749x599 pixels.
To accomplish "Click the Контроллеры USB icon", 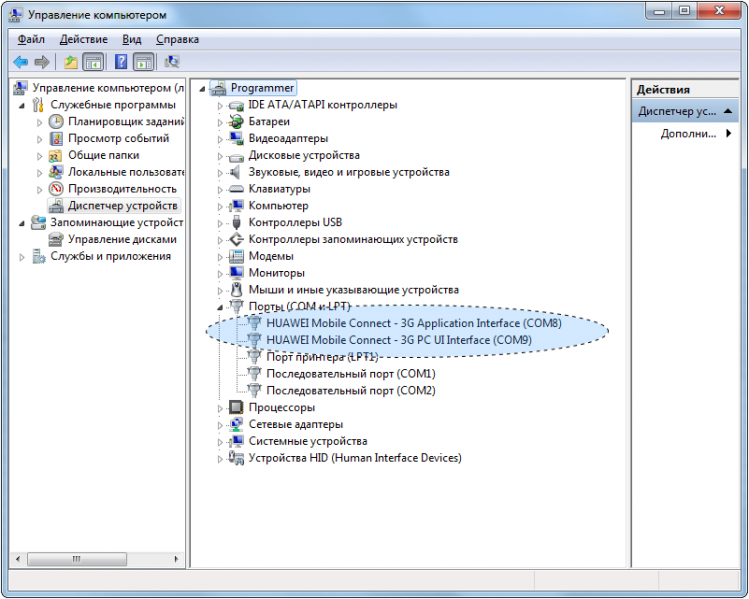I will click(x=236, y=223).
